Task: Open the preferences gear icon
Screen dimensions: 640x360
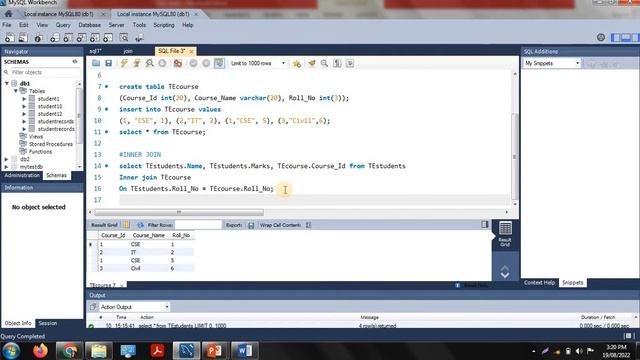Action: click(x=601, y=38)
